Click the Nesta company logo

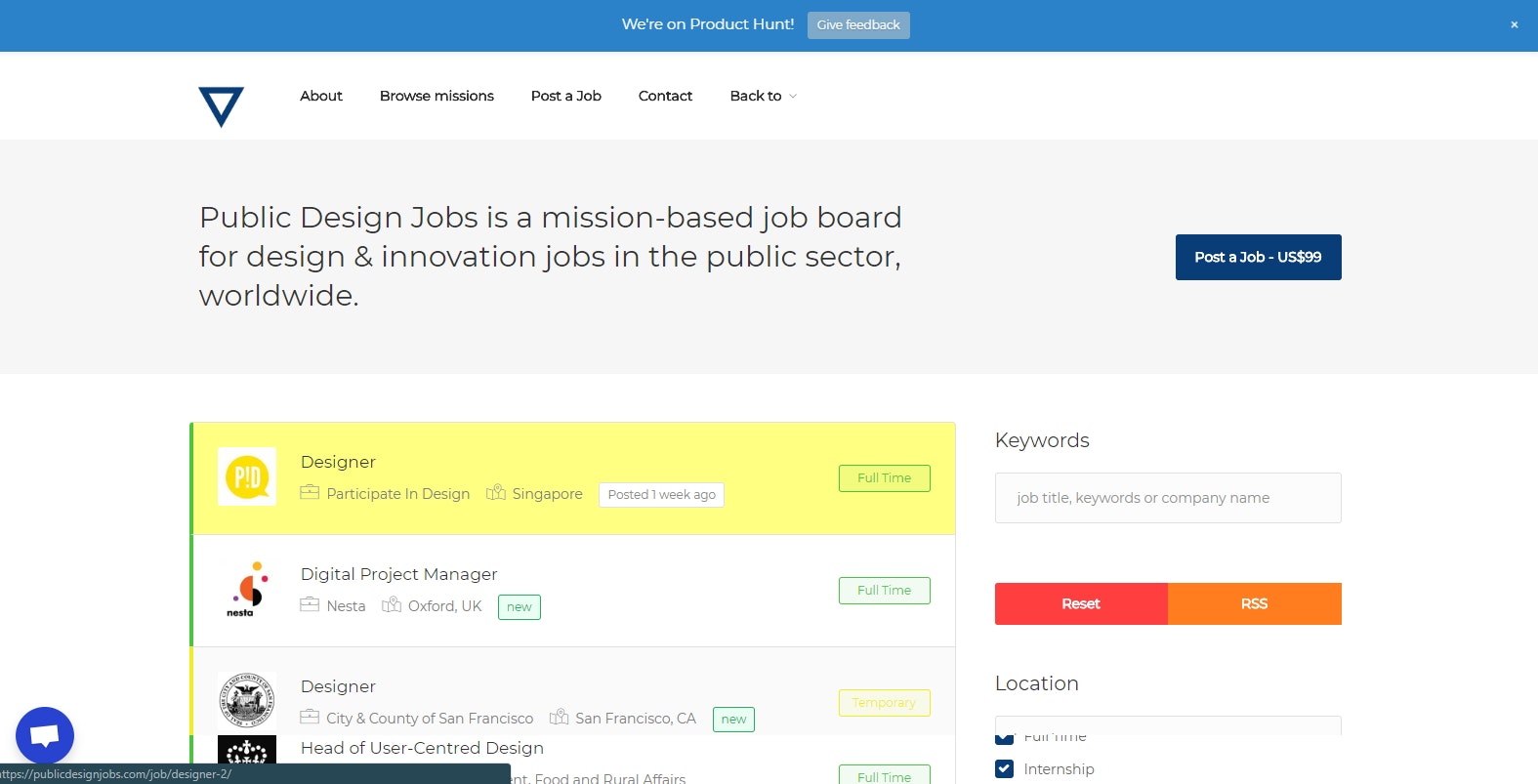tap(246, 589)
